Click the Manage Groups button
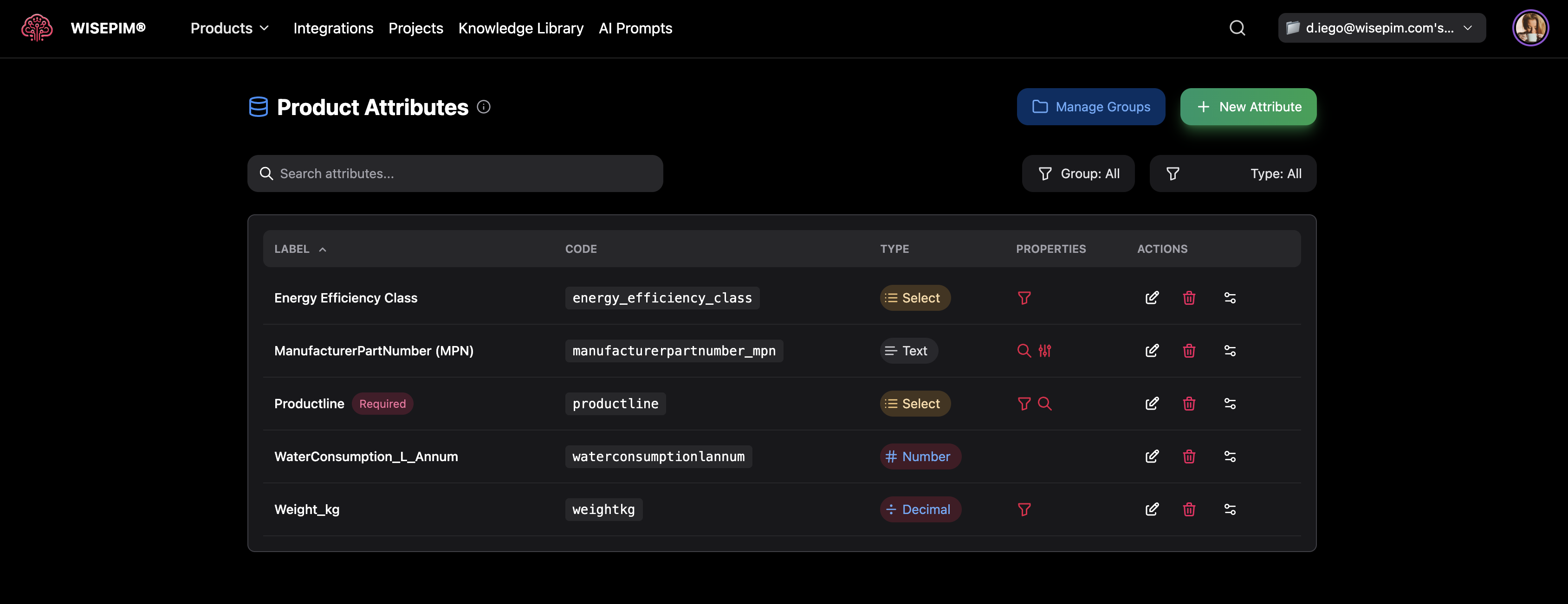 (x=1091, y=107)
